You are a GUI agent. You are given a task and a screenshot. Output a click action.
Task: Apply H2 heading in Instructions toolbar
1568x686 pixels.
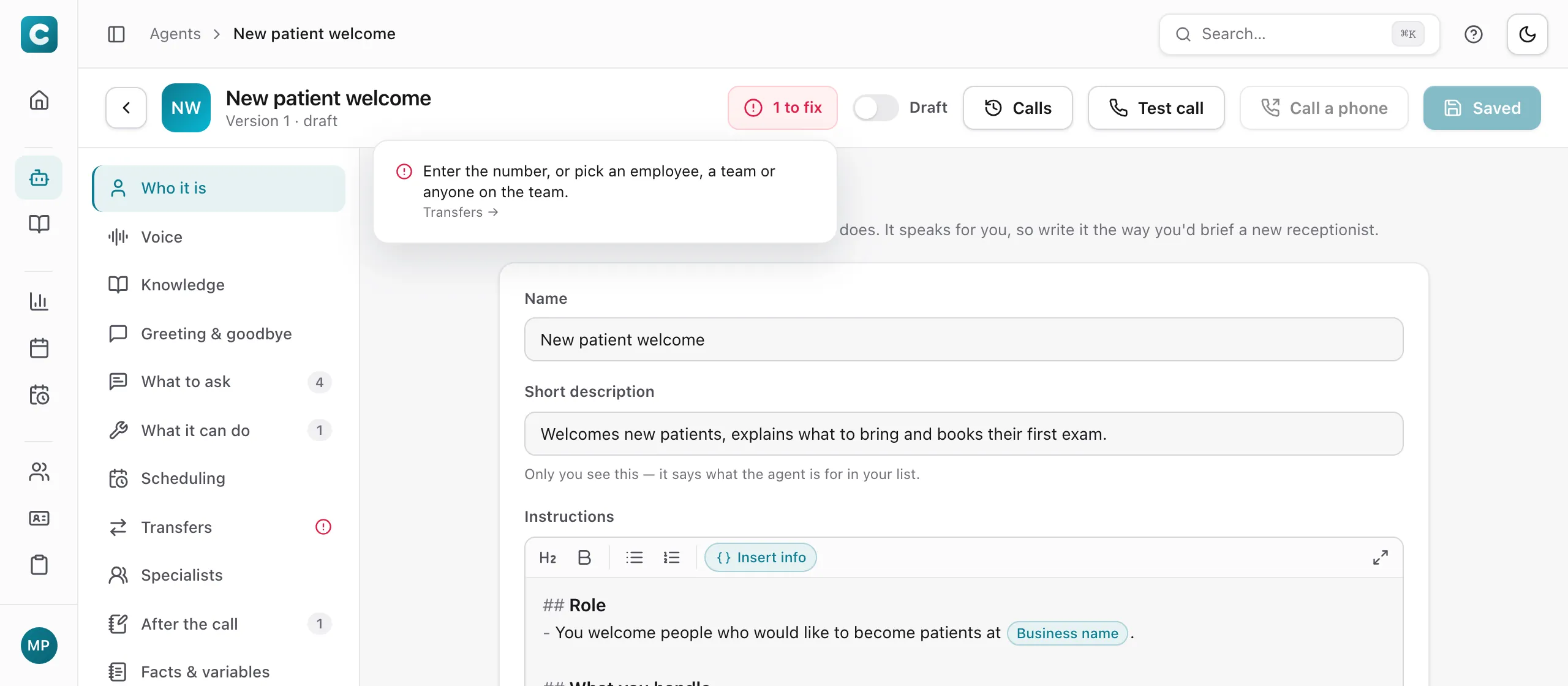pyautogui.click(x=548, y=557)
